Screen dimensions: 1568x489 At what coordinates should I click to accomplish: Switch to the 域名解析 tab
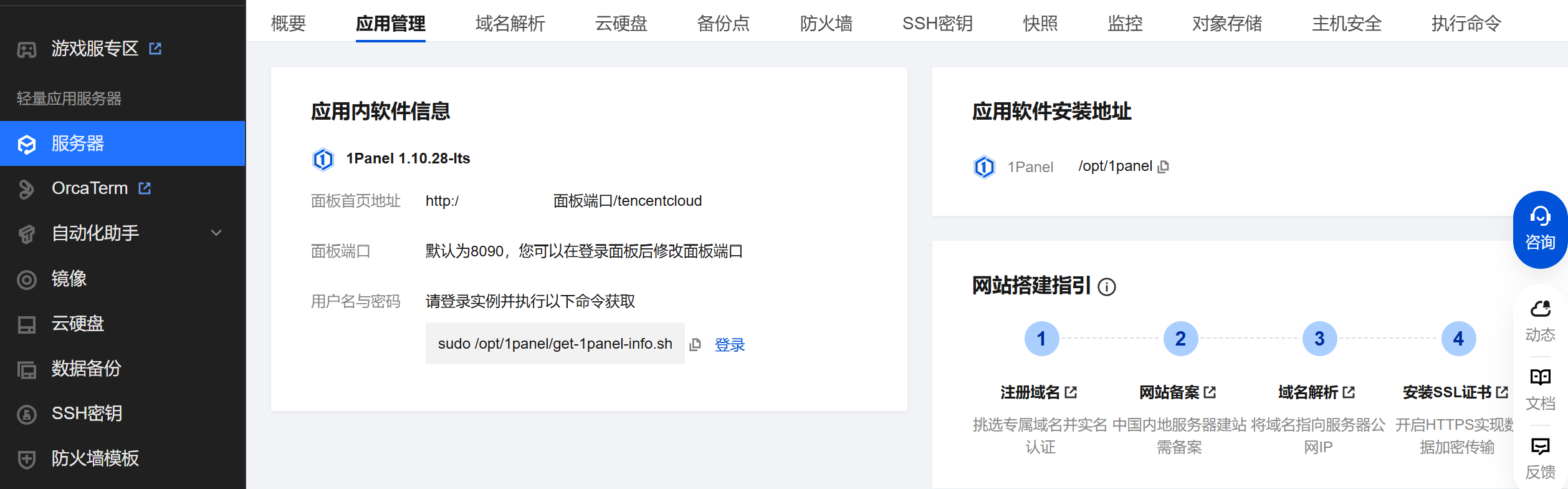(510, 24)
